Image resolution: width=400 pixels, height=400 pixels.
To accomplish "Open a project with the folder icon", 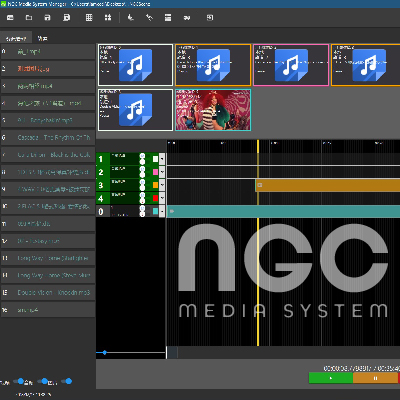I will (x=29, y=18).
